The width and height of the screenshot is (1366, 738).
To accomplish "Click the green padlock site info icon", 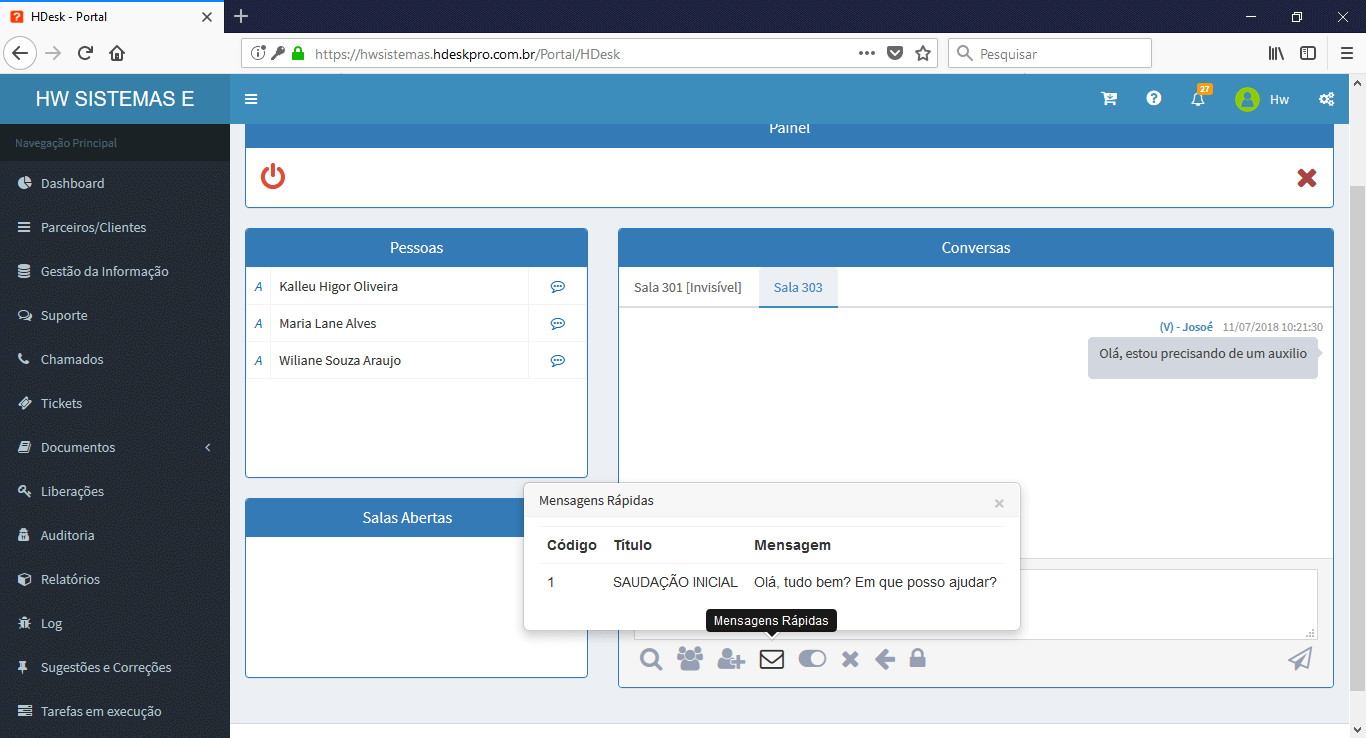I will pos(298,53).
